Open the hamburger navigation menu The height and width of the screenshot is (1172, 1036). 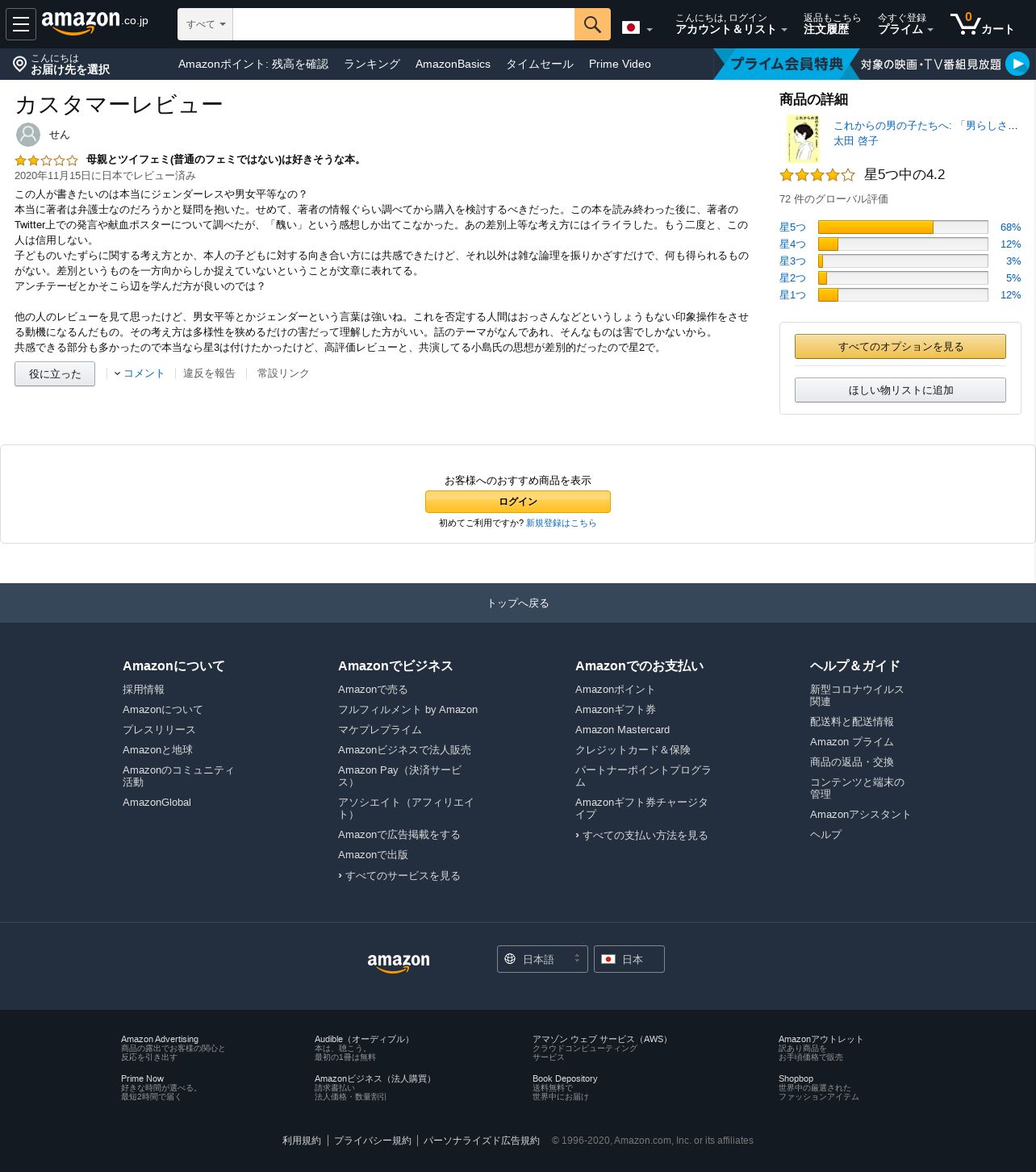21,24
